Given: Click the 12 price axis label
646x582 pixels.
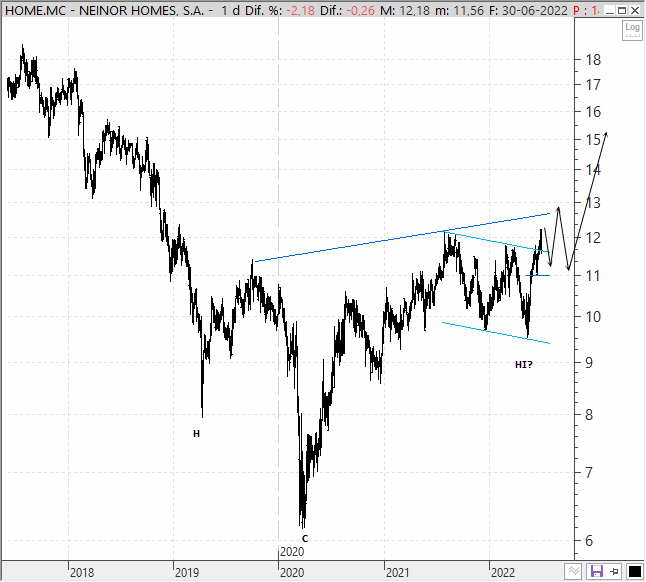Looking at the screenshot, I should click(593, 238).
